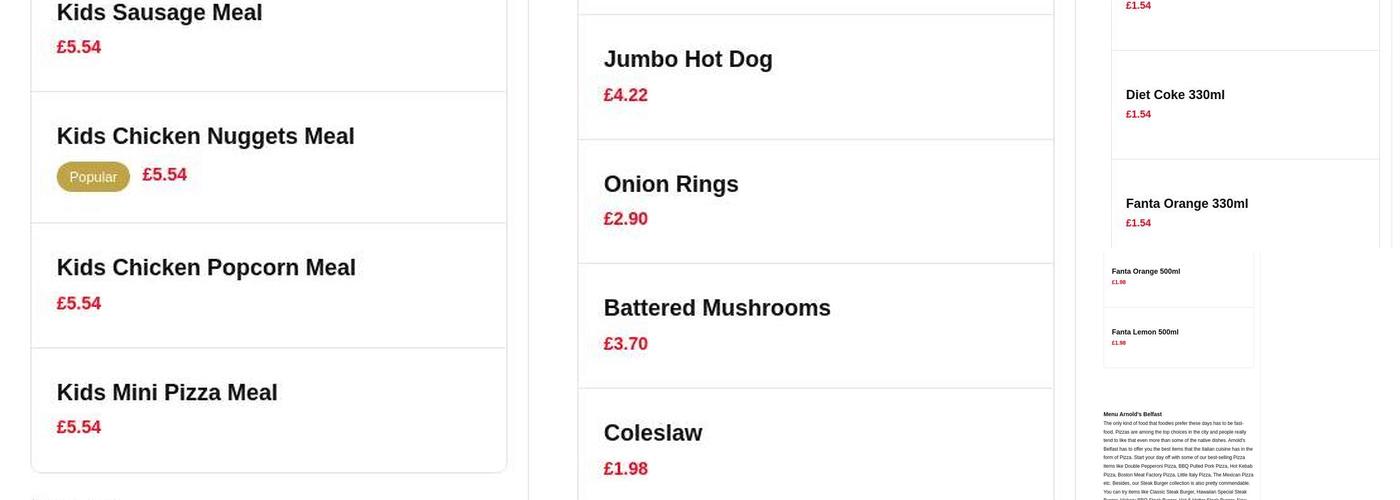Select the Battered Mushrooms item
The image size is (1400, 500).
717,308
